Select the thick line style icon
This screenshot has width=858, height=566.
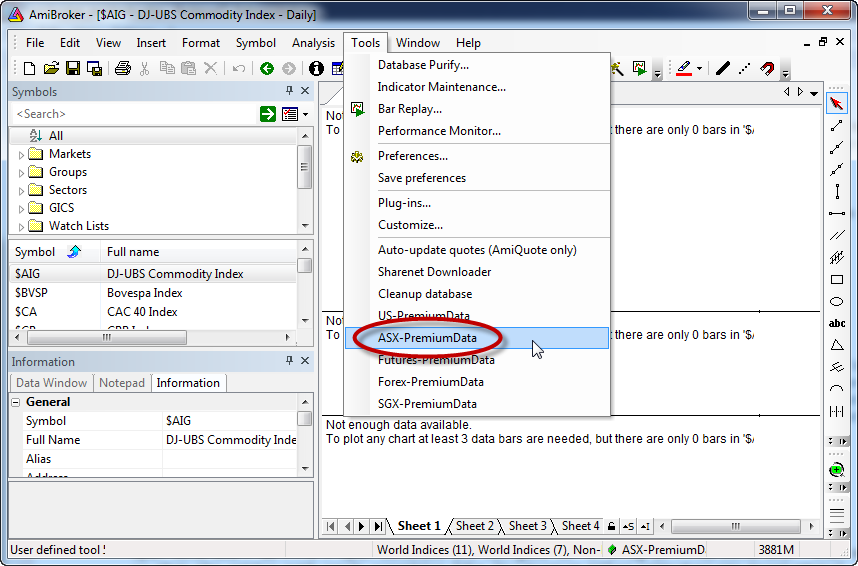pos(723,68)
